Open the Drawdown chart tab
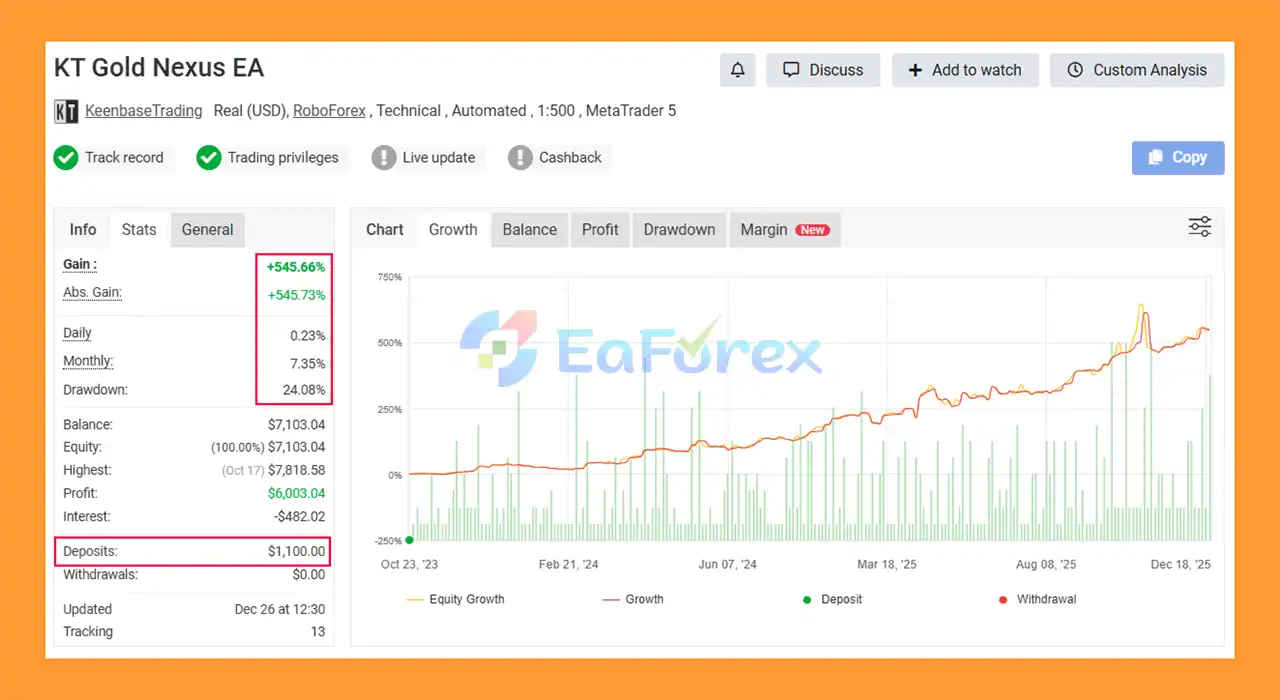 click(x=679, y=230)
